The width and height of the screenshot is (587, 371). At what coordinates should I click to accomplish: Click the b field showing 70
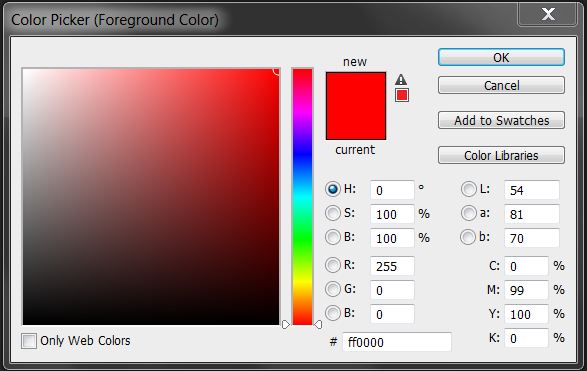[532, 238]
